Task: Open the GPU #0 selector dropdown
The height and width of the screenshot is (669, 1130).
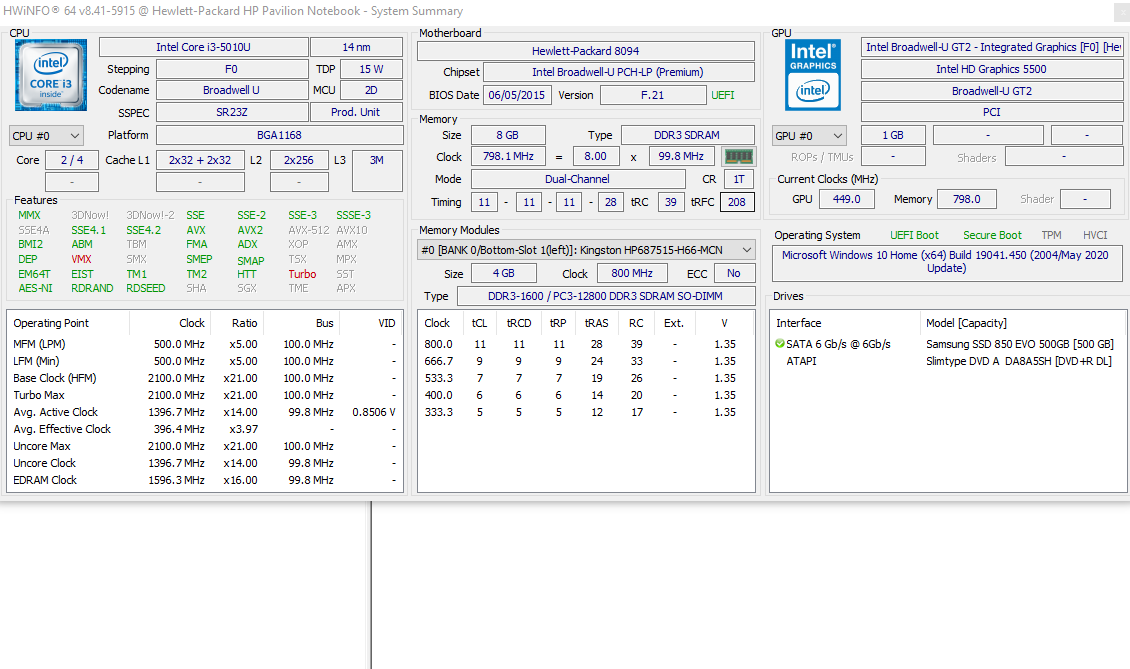Action: (x=809, y=136)
